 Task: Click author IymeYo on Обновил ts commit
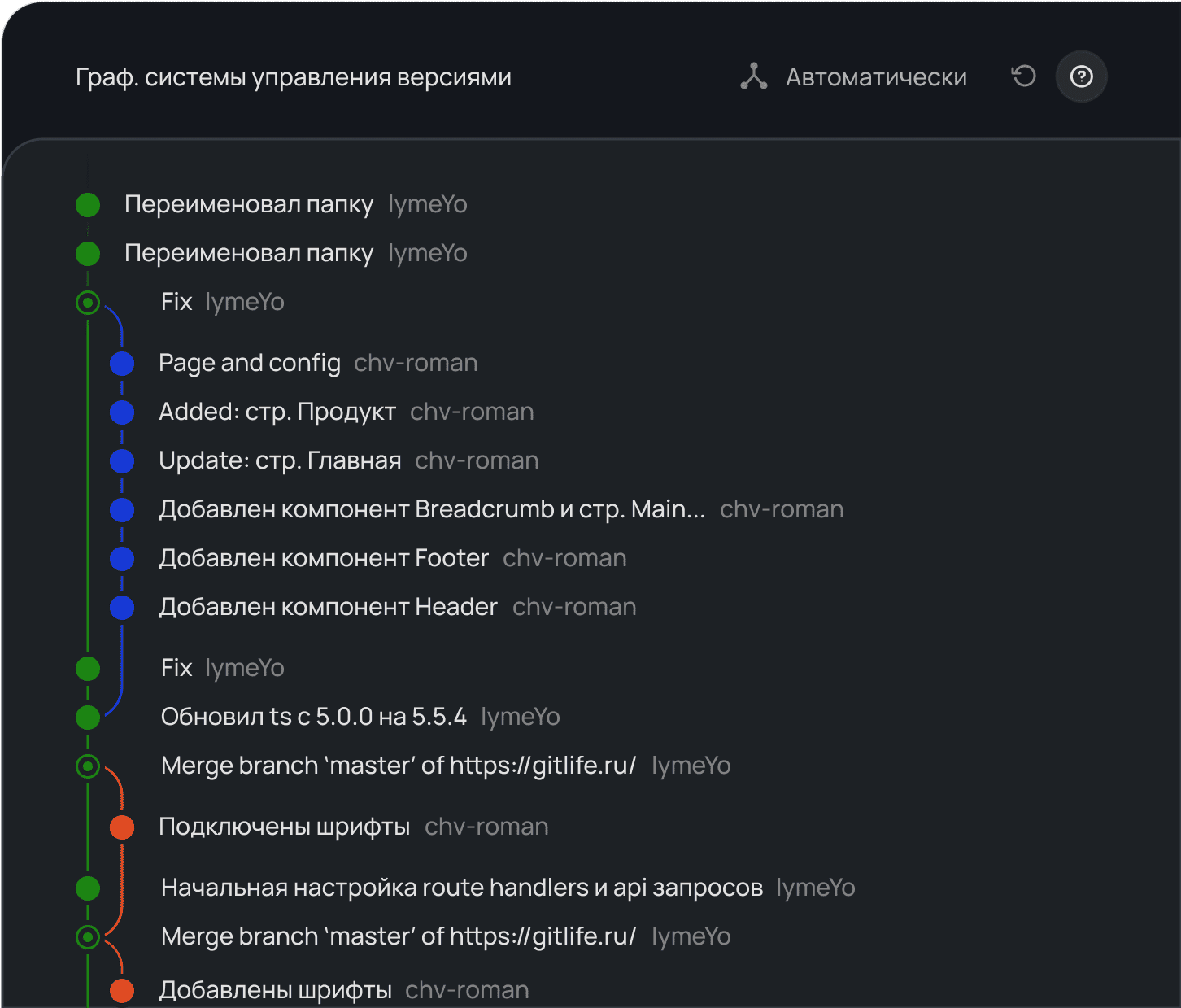click(x=521, y=717)
